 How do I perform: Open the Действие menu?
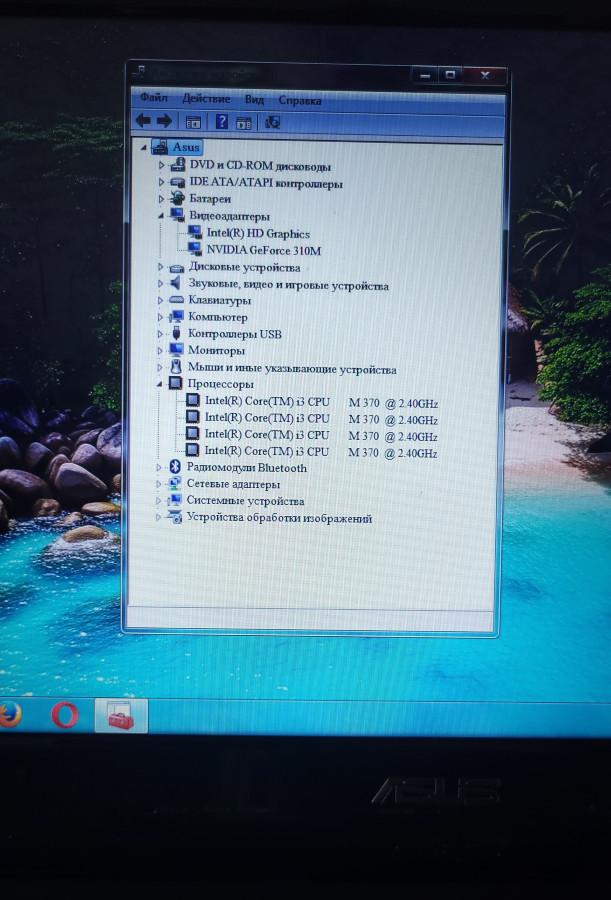pos(206,99)
